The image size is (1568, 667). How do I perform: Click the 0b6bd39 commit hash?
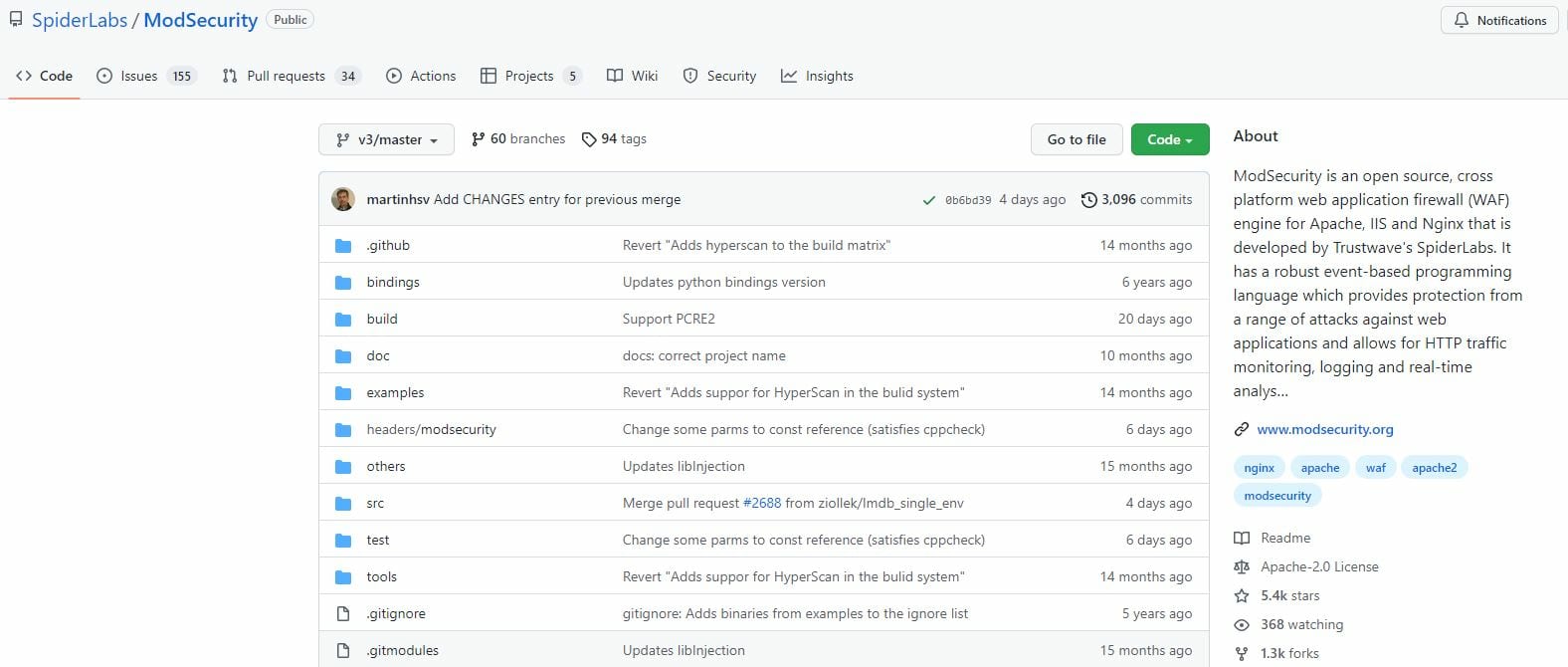pyautogui.click(x=968, y=200)
